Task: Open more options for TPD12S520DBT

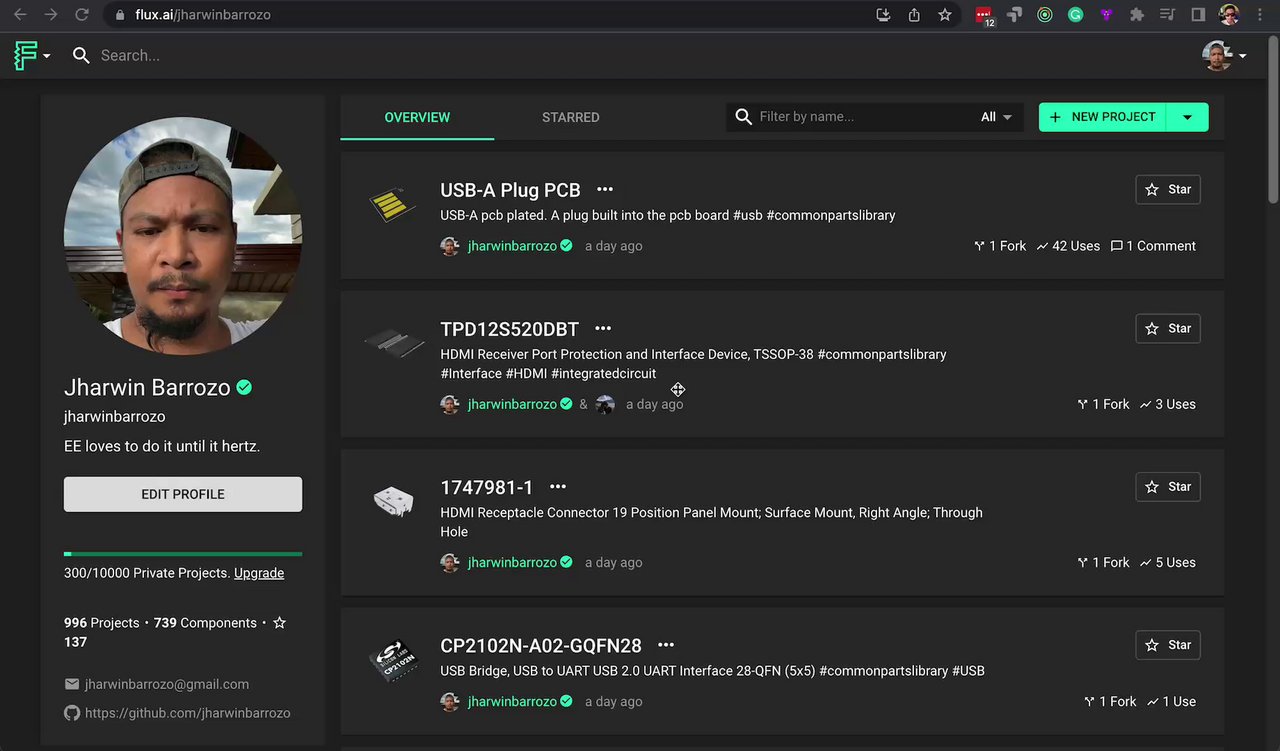Action: [603, 329]
